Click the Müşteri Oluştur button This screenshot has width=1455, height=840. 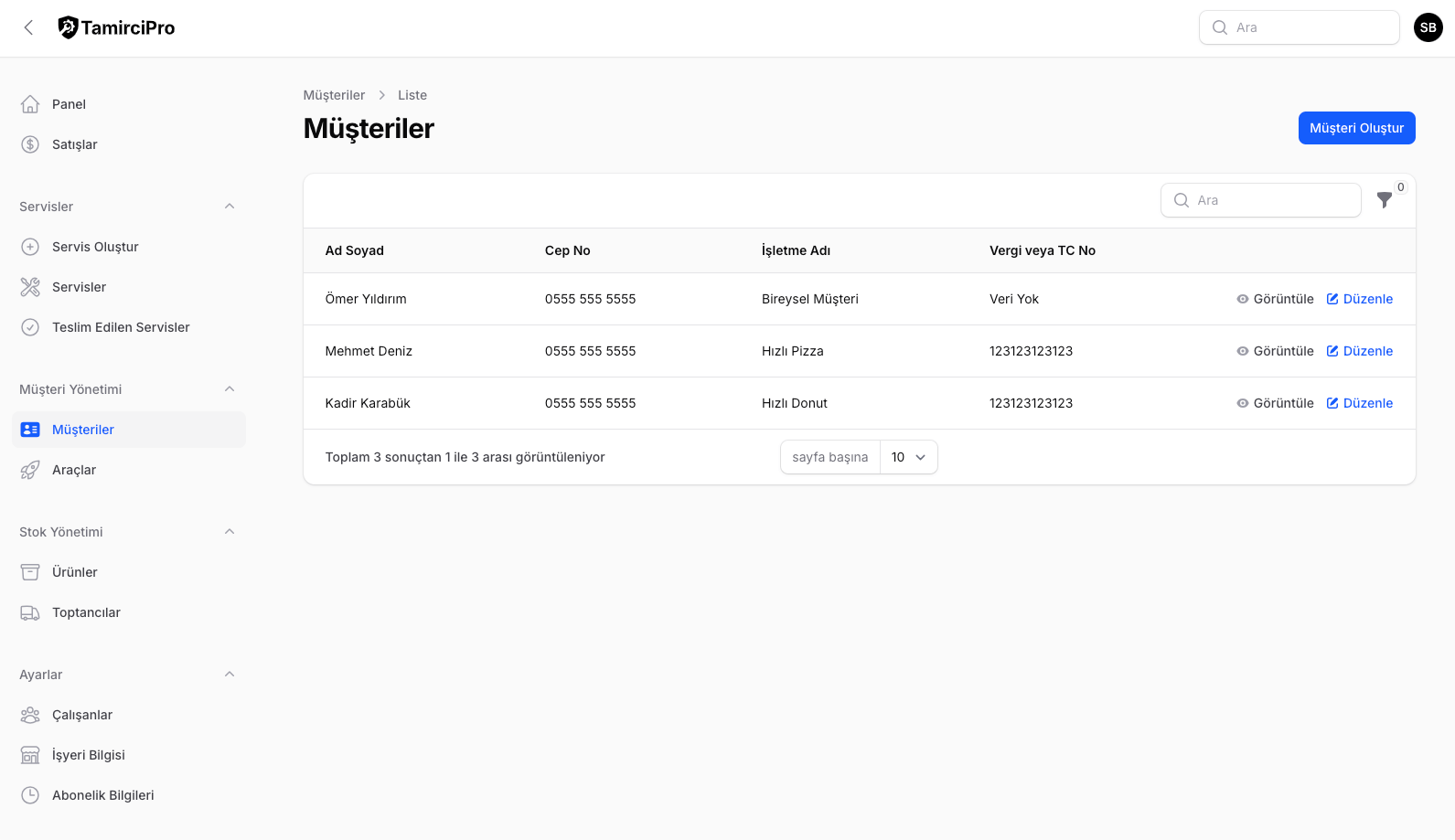point(1356,128)
